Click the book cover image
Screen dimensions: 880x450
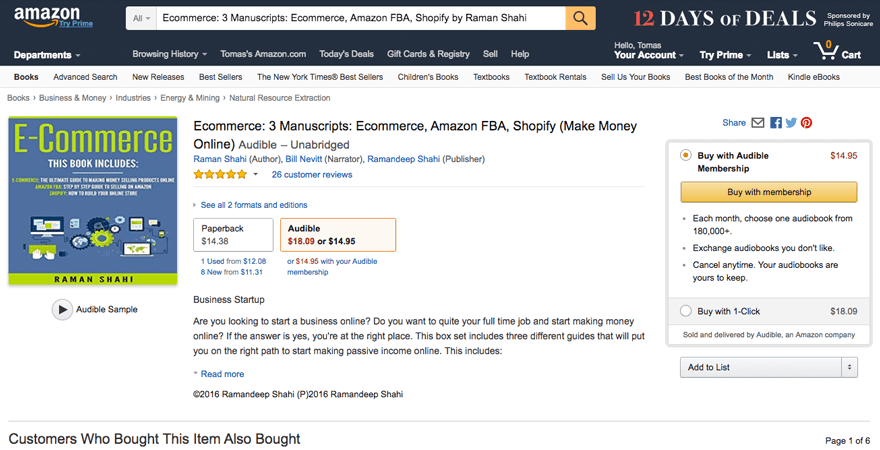coord(92,201)
